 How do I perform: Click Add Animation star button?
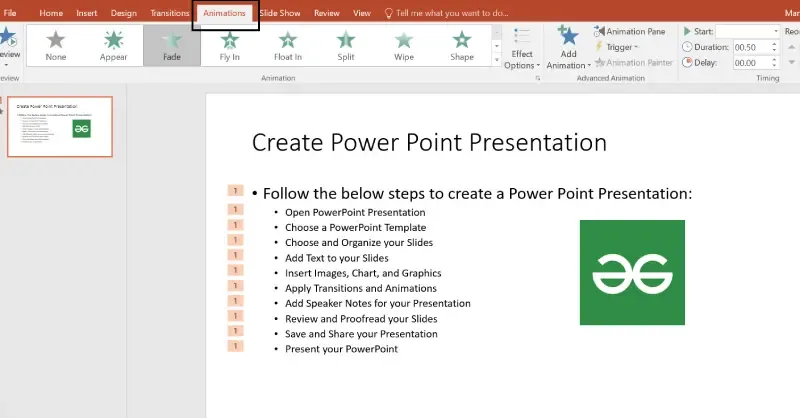[568, 47]
